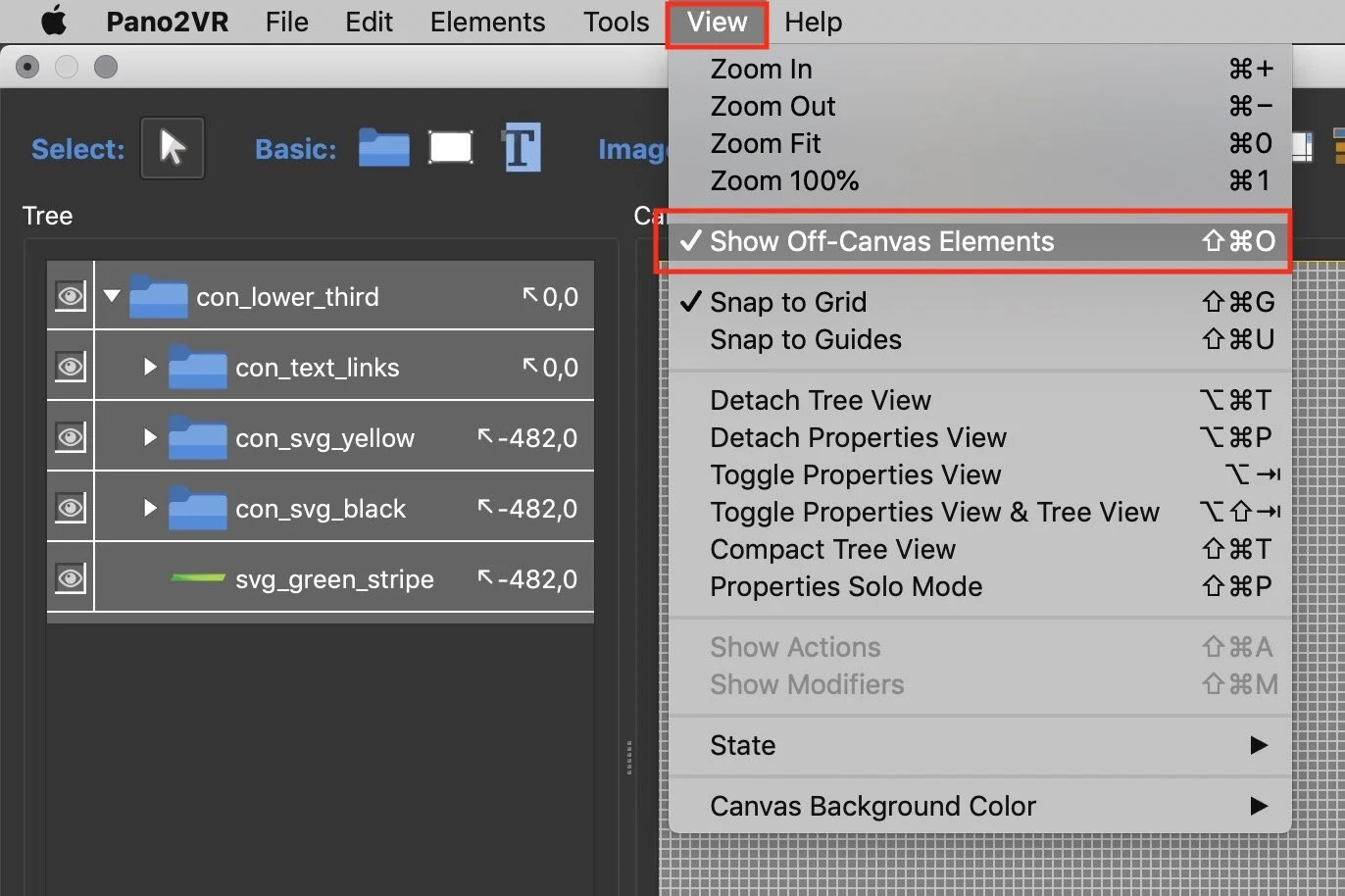Hide the con_svg_yellow element
1345x896 pixels.
71,437
